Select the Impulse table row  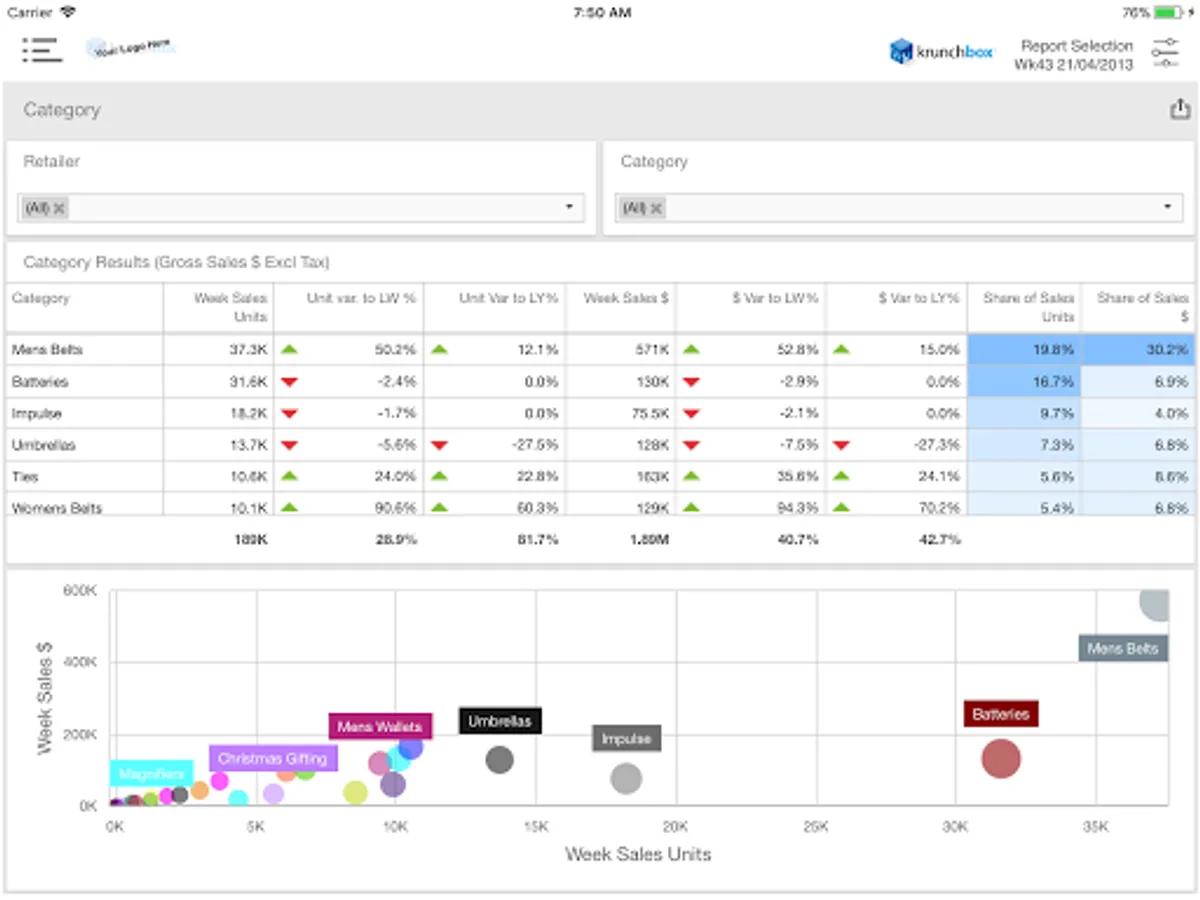(x=600, y=413)
